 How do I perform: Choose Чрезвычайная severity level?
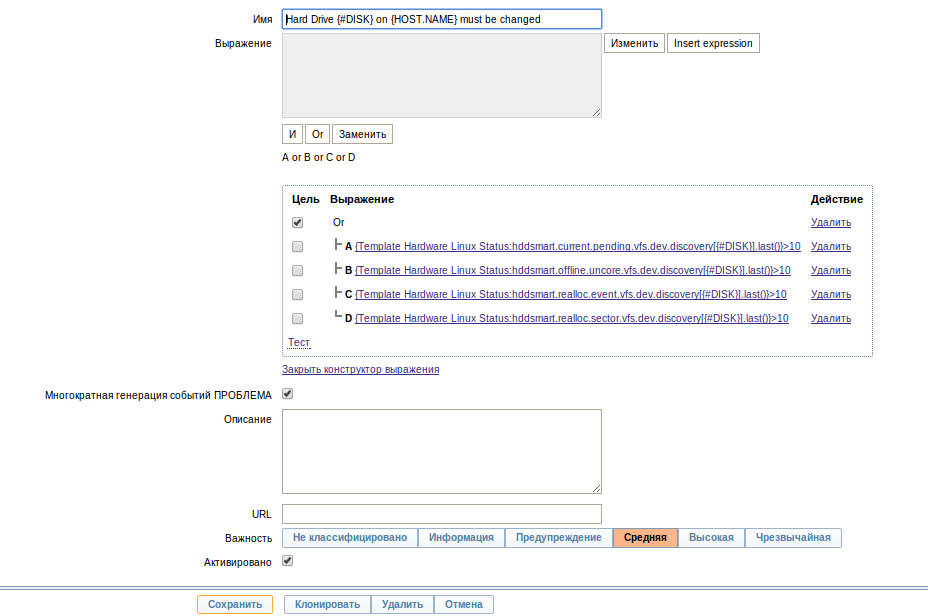pos(793,538)
